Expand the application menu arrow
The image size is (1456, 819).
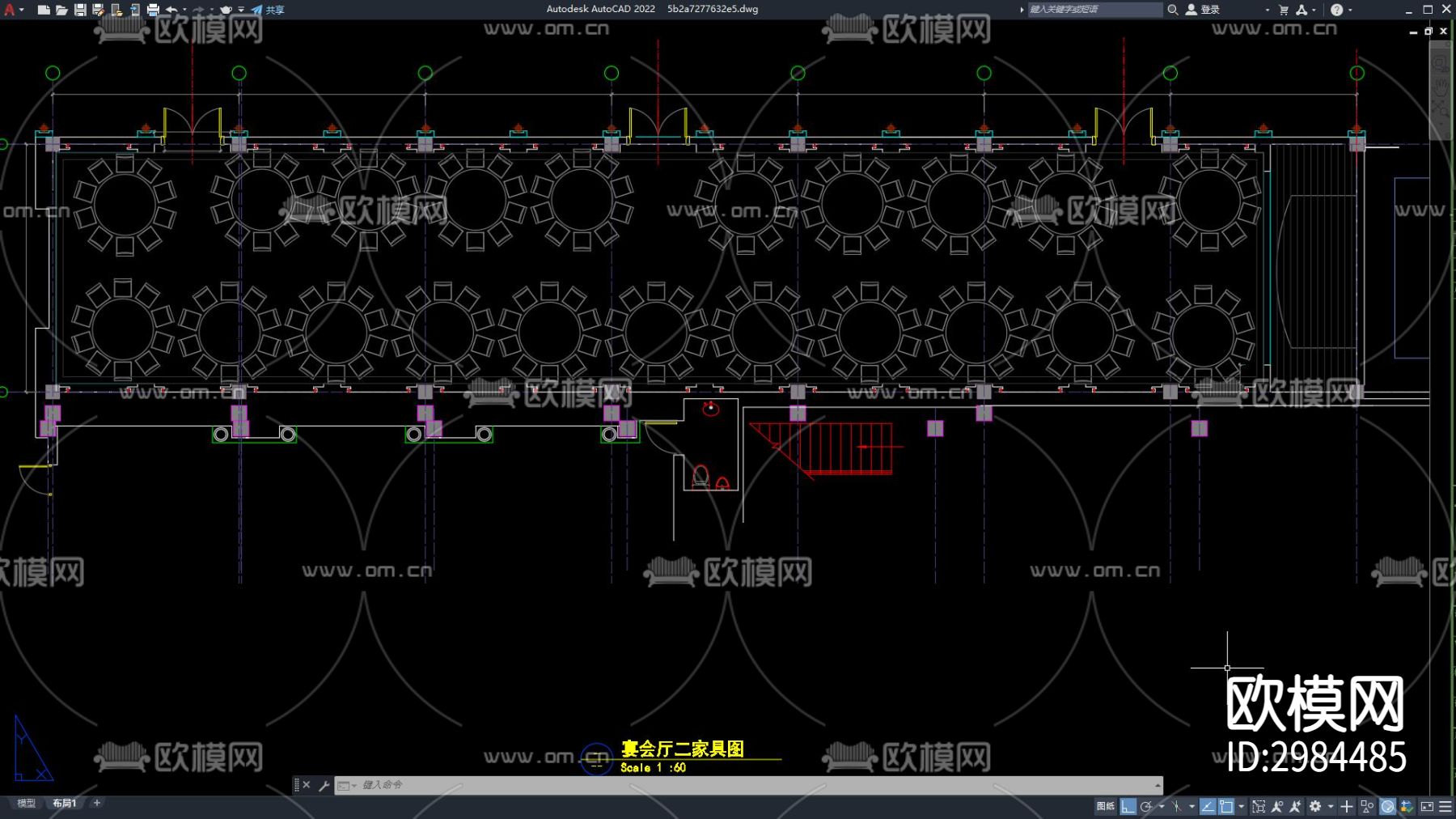[x=21, y=10]
